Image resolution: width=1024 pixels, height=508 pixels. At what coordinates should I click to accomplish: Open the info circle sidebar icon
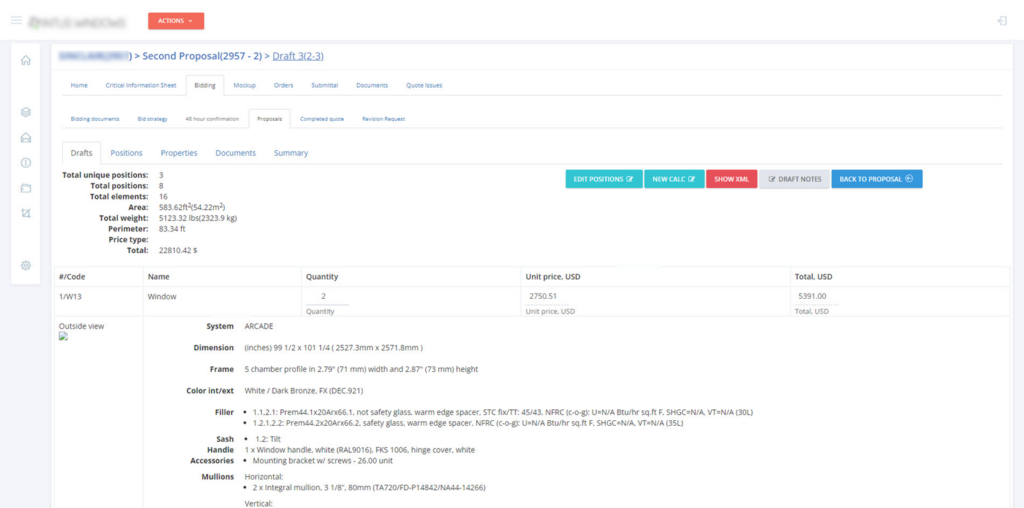26,163
